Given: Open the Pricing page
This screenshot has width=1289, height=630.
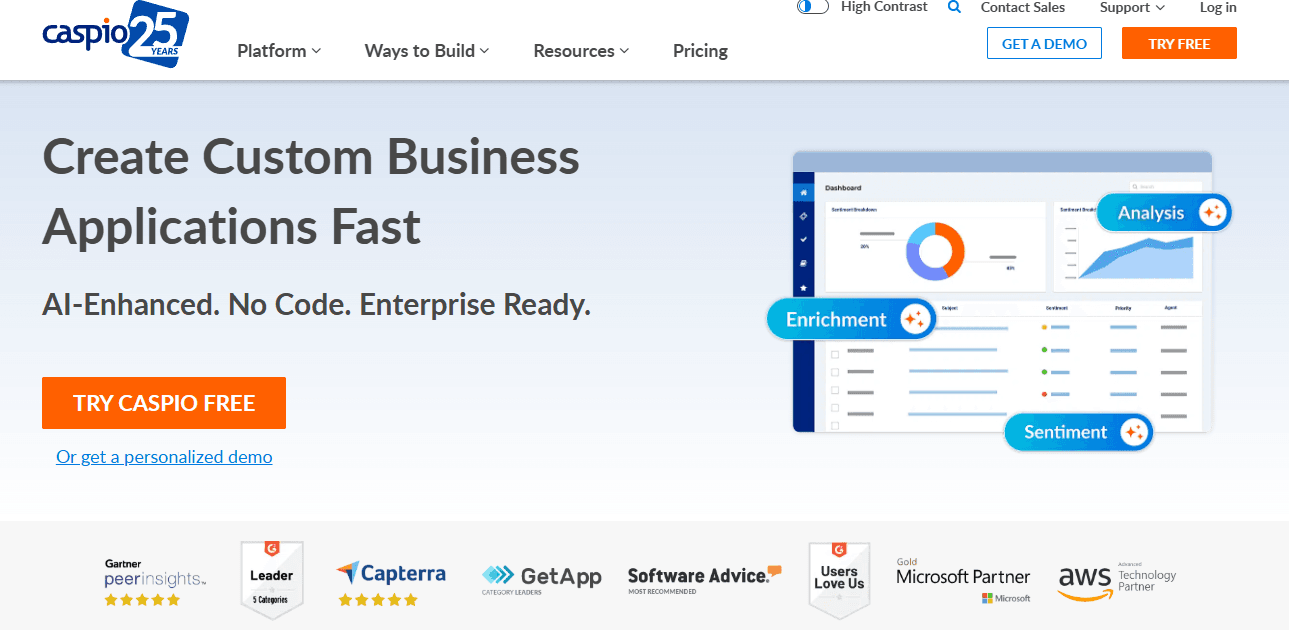Looking at the screenshot, I should (x=700, y=50).
